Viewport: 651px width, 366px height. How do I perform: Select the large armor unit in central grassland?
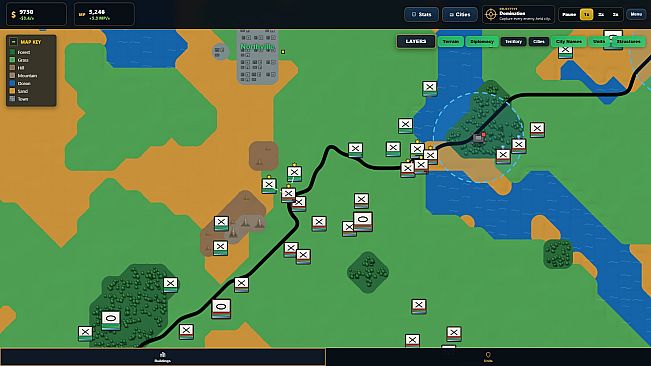click(x=363, y=221)
